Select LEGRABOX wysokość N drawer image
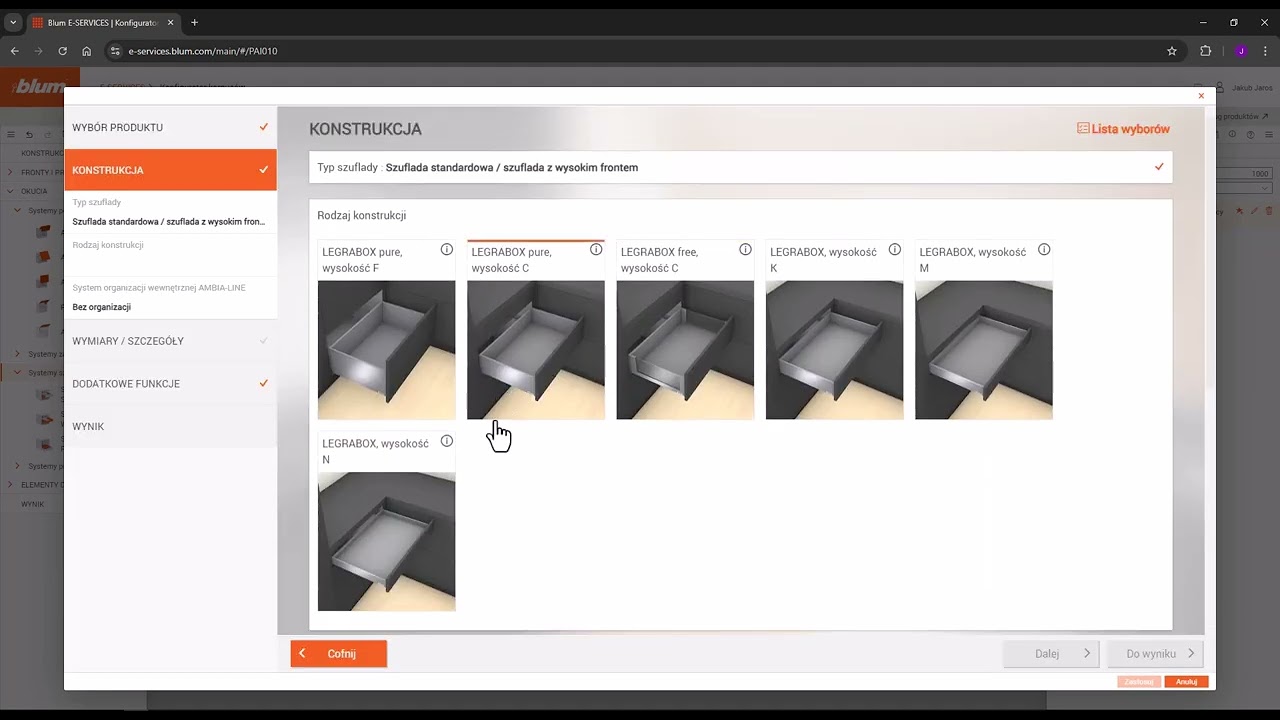This screenshot has height=720, width=1280. (386, 541)
